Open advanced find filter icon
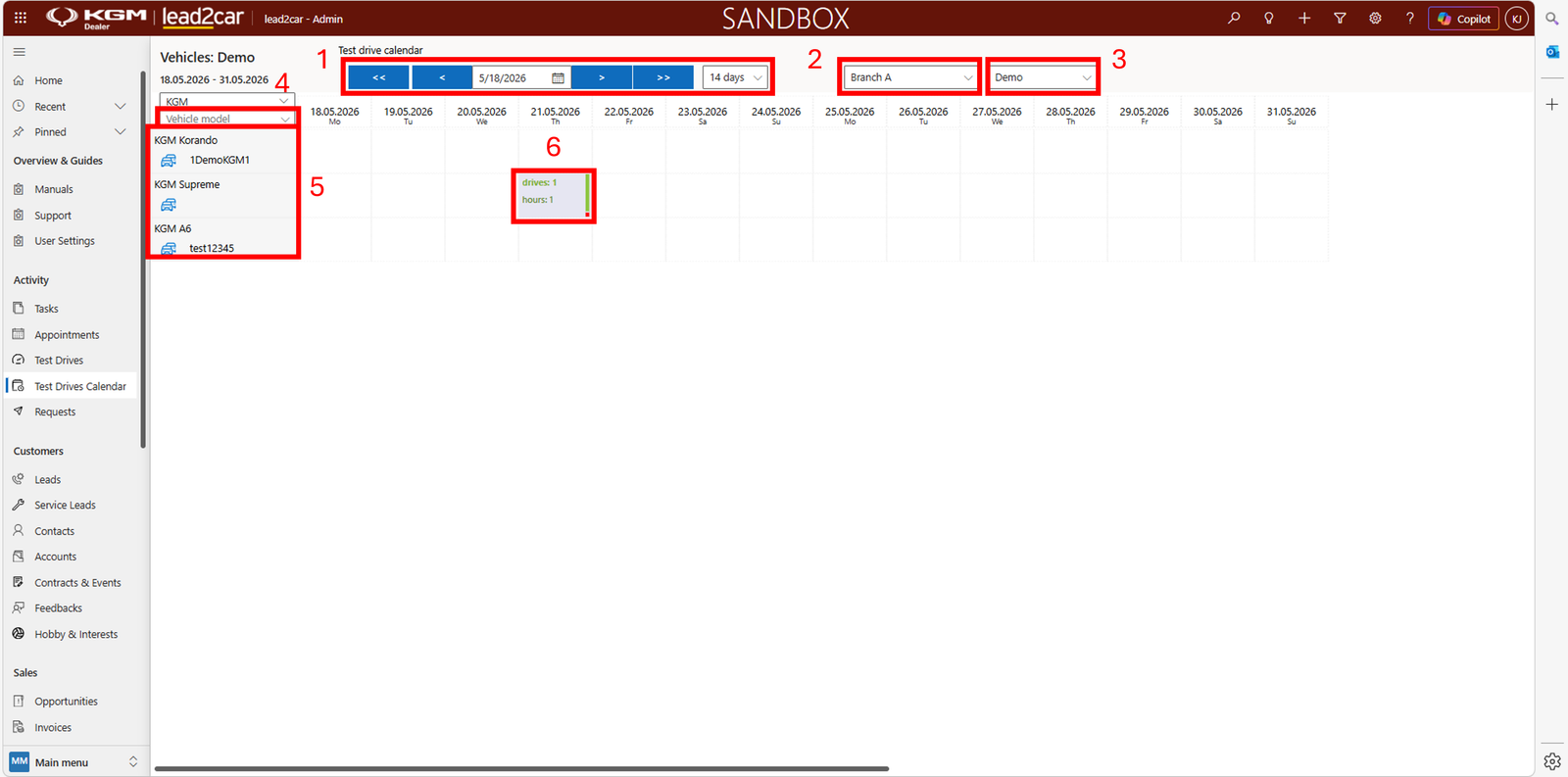 tap(1340, 18)
